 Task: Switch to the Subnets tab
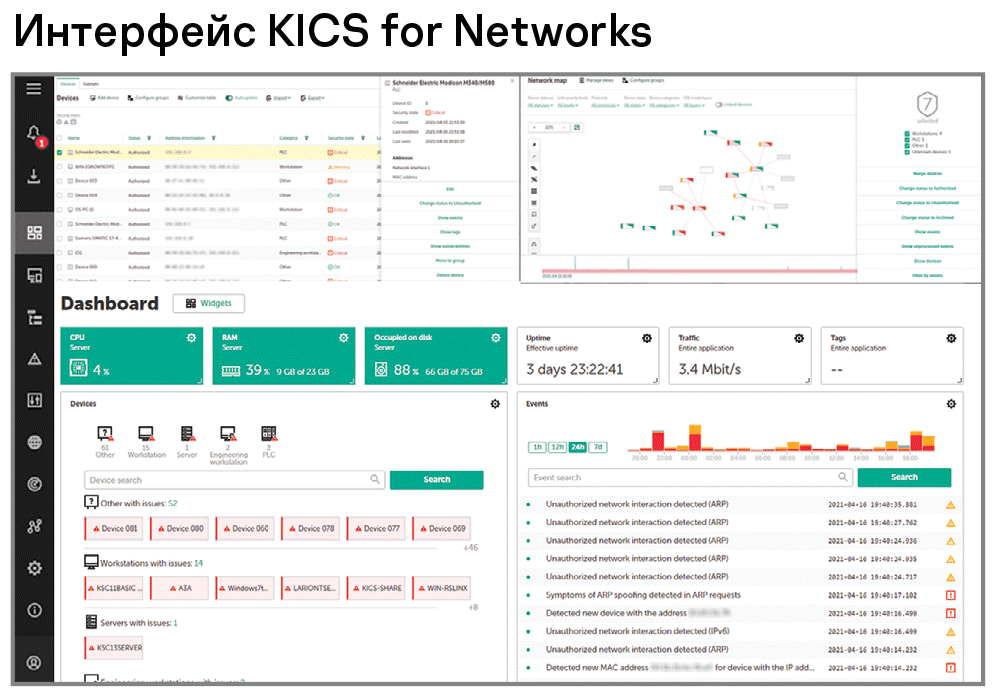90,84
